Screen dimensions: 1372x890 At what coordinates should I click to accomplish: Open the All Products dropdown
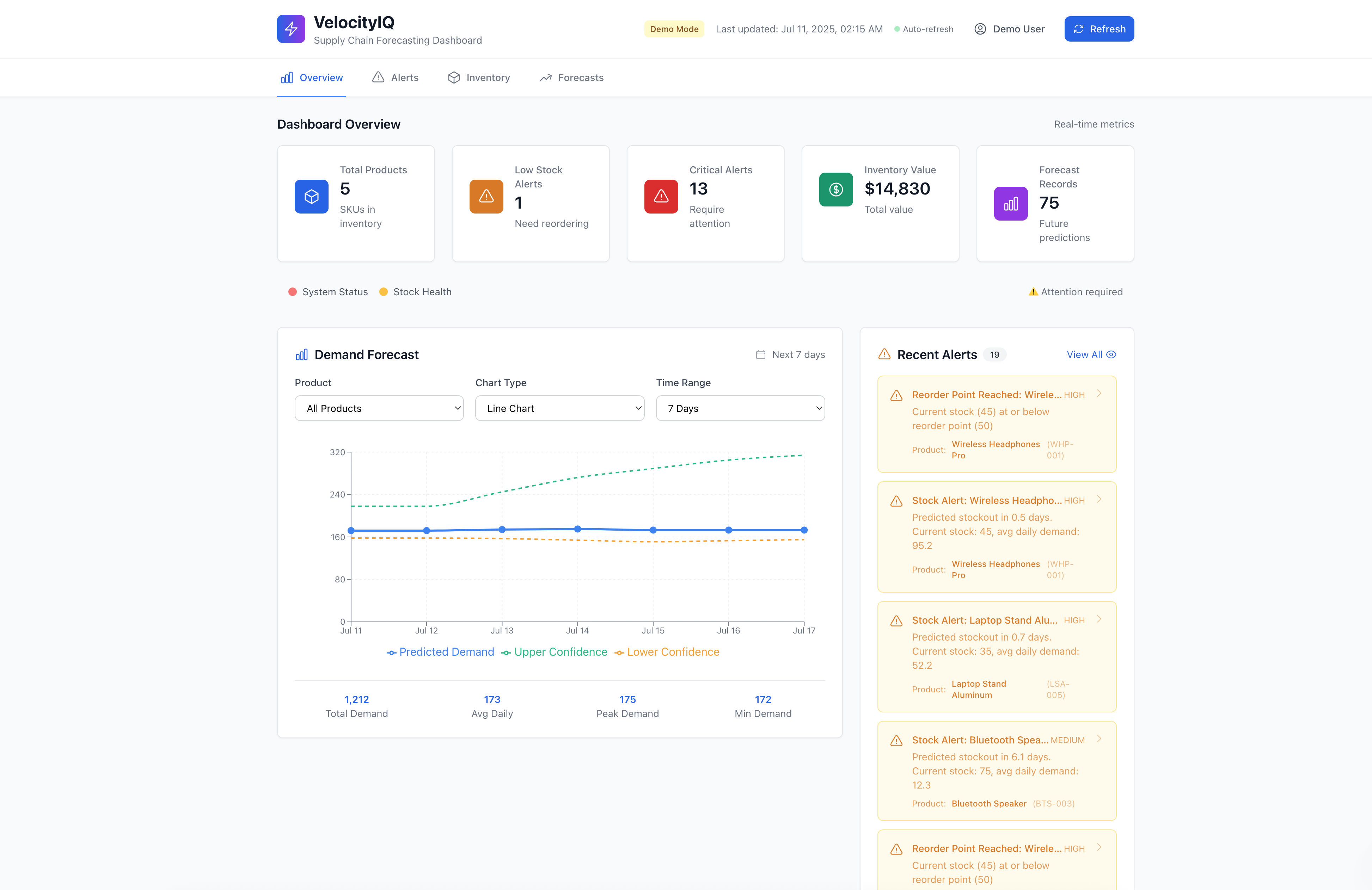tap(379, 408)
